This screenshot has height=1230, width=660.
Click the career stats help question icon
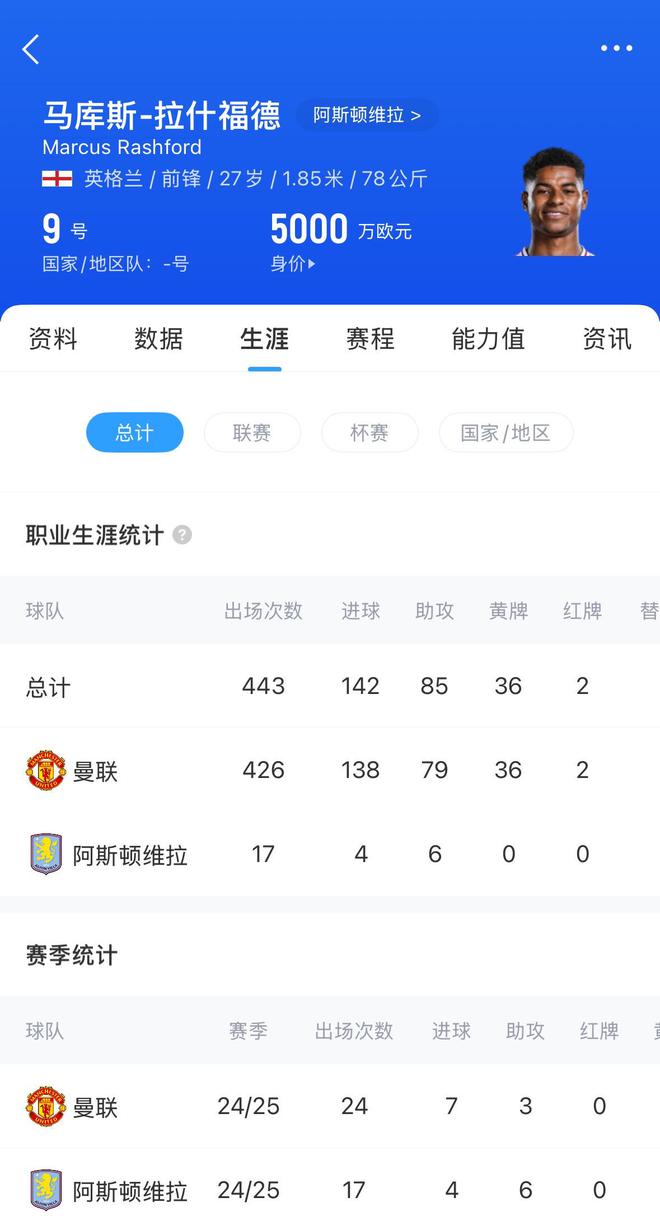click(x=182, y=535)
